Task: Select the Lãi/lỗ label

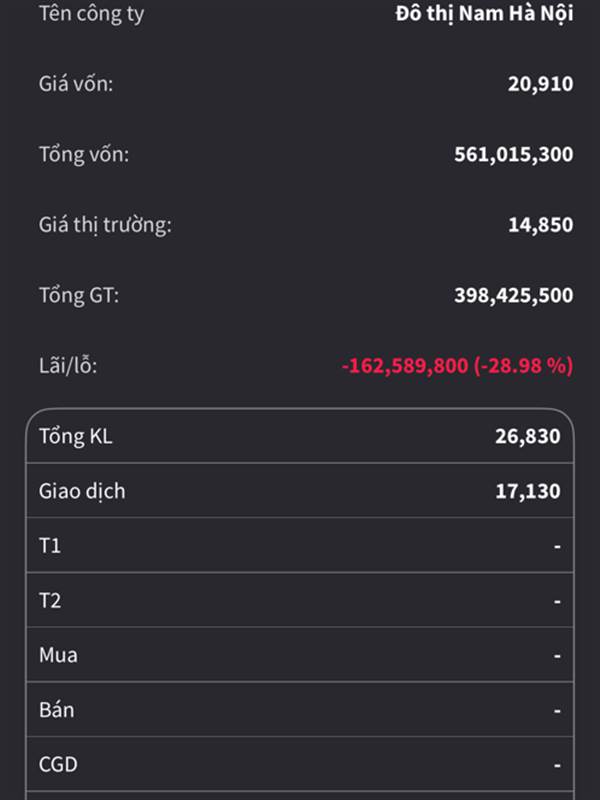Action: [x=68, y=365]
